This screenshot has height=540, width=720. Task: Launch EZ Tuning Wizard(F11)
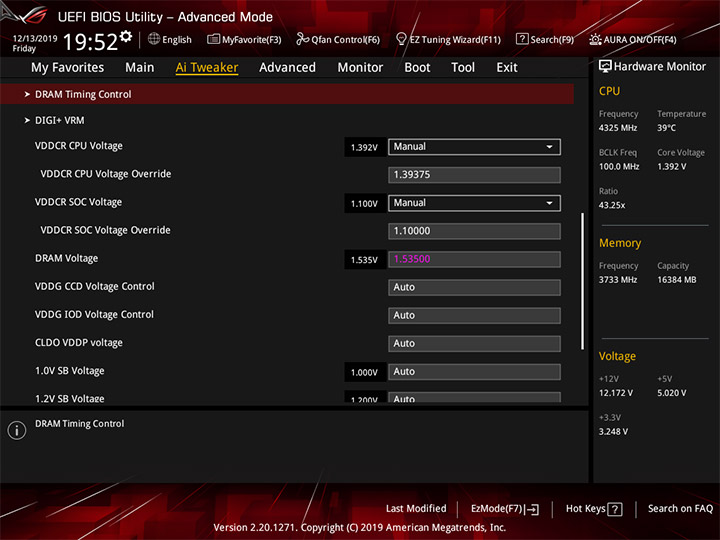[448, 39]
